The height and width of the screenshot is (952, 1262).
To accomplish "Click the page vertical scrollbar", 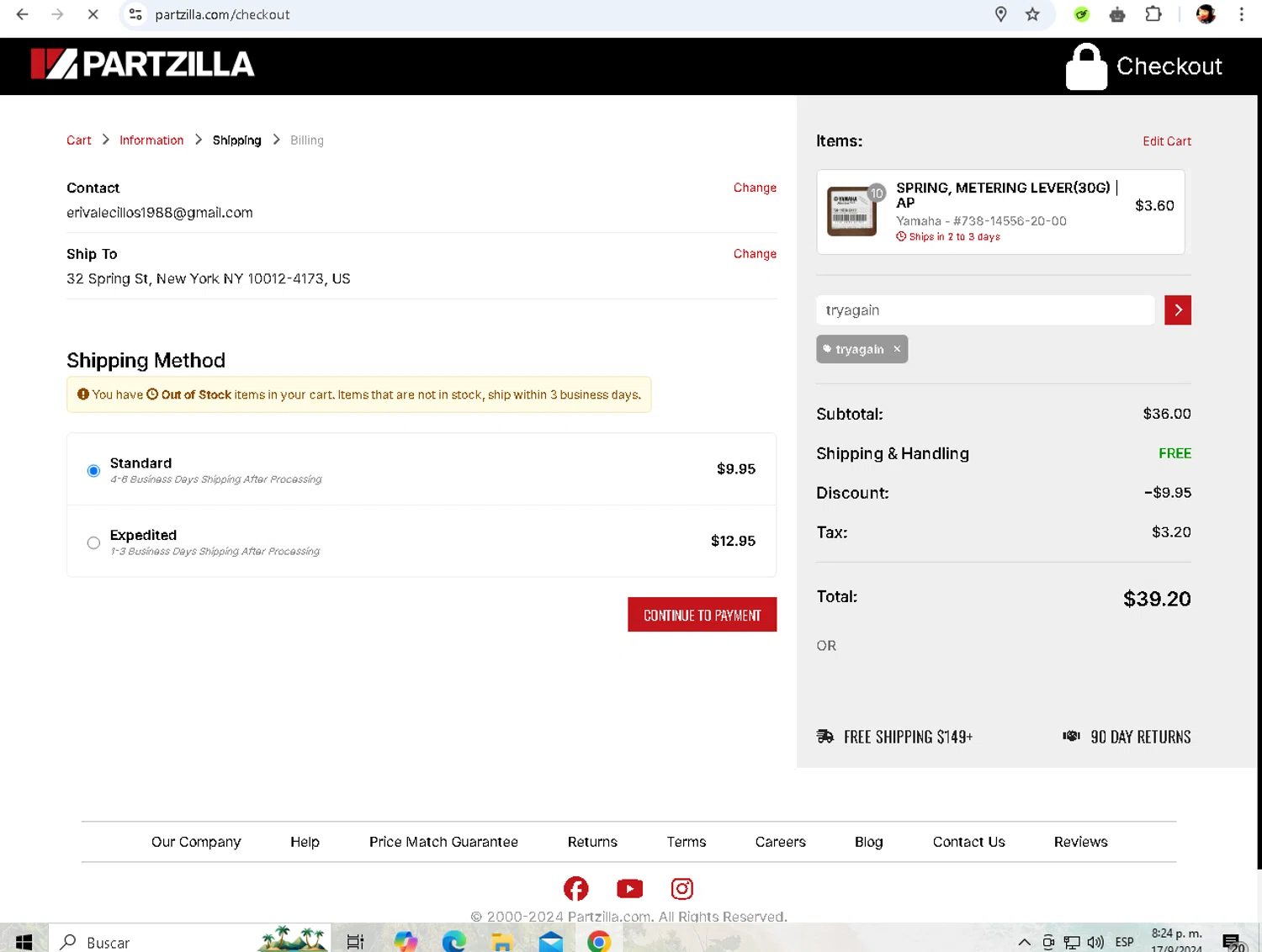I will 1259,482.
